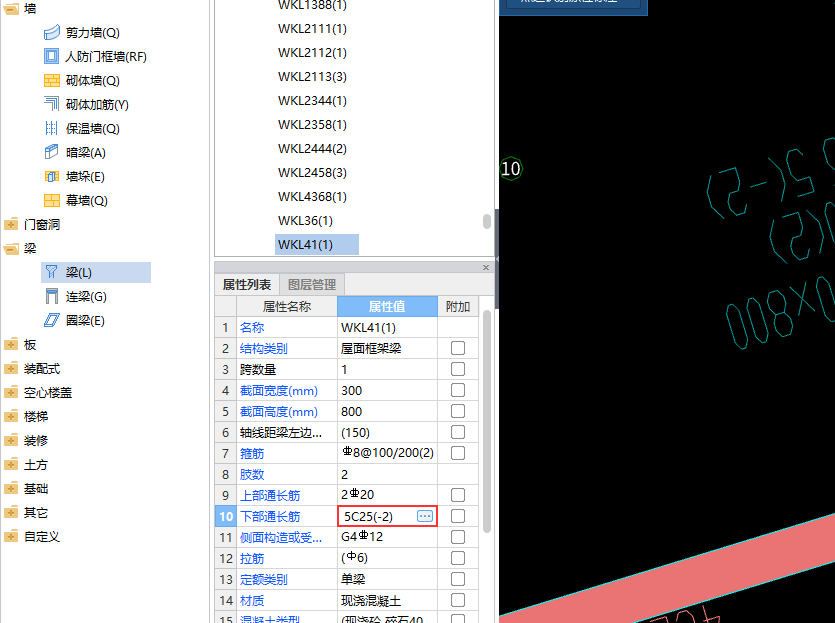The image size is (835, 623).
Task: Toggle the 截面宽度(mm) additional checkbox
Action: (x=458, y=390)
